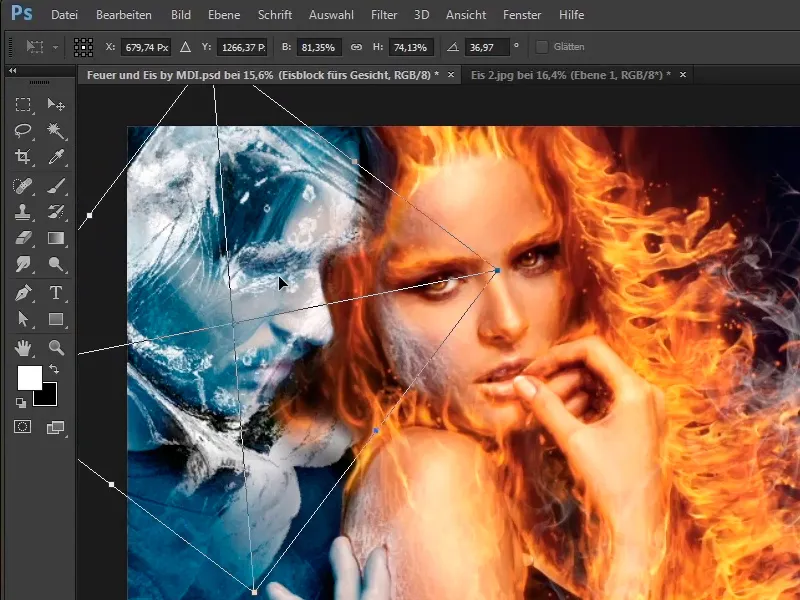Viewport: 800px width, 600px height.
Task: Select the Path Selection tool
Action: (x=23, y=319)
